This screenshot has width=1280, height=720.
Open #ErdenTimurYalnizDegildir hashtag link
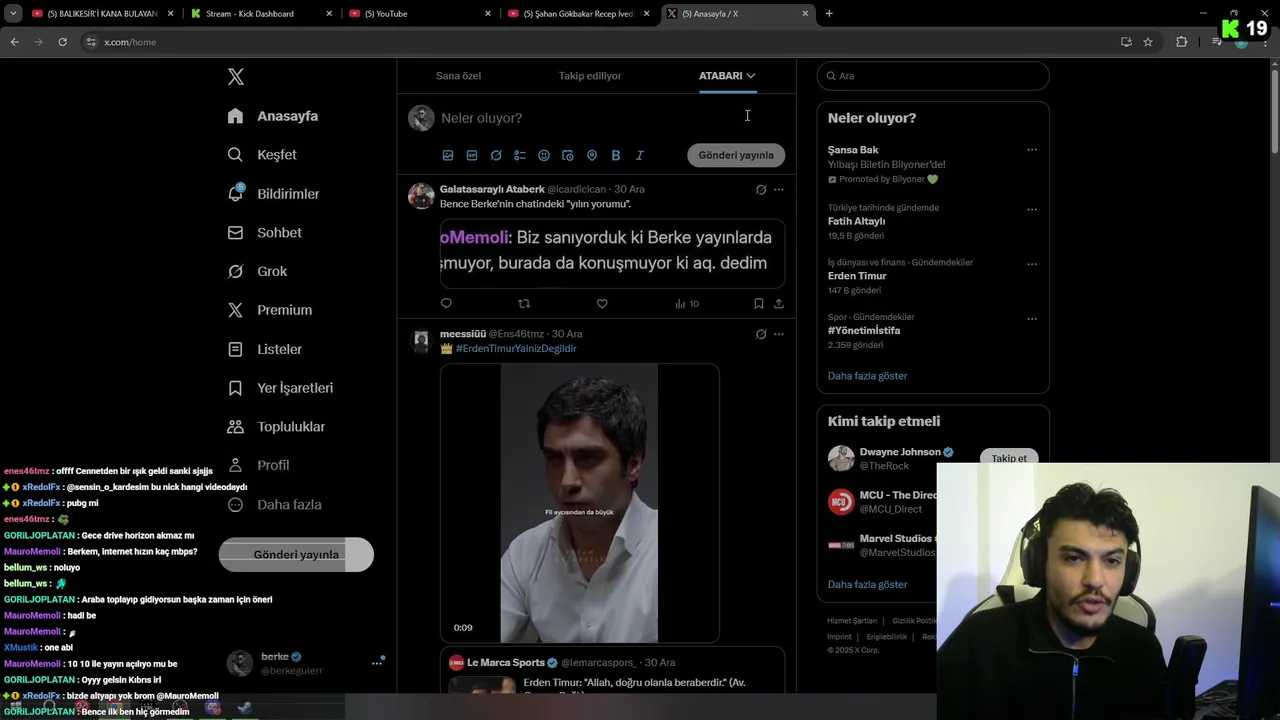(x=516, y=349)
